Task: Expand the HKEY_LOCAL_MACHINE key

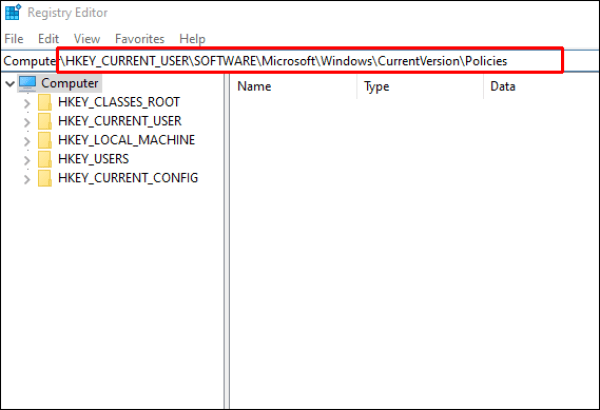Action: pyautogui.click(x=27, y=141)
